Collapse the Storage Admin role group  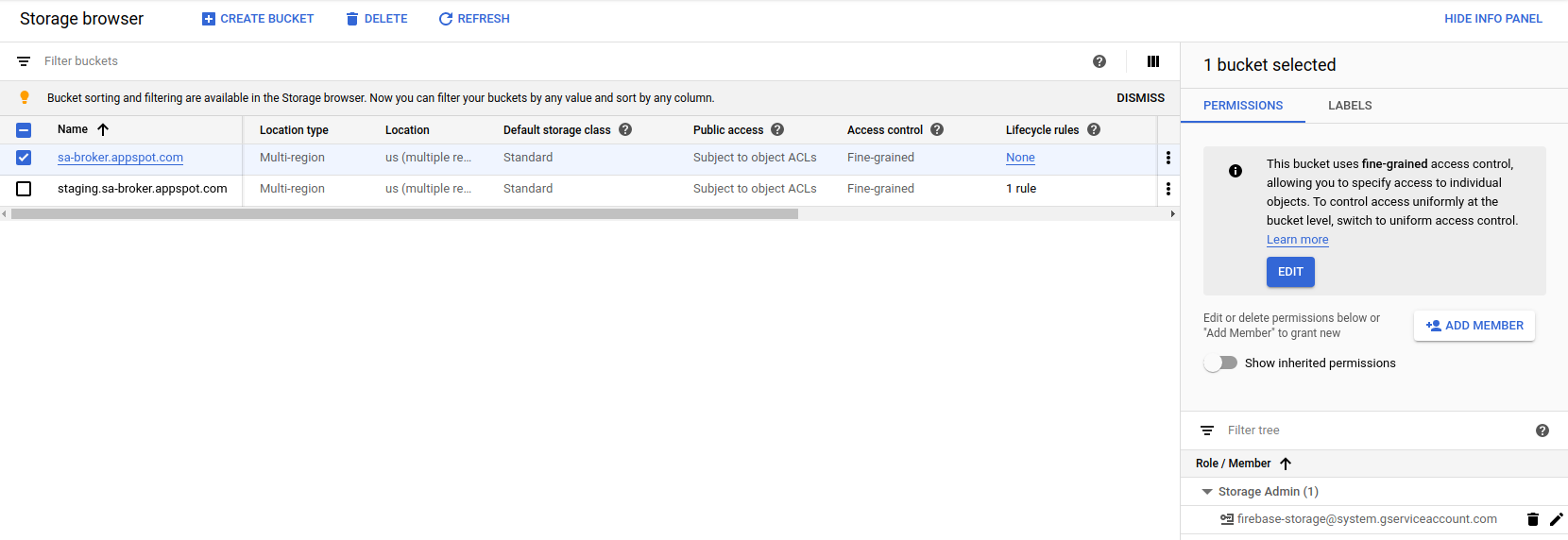coord(1207,492)
